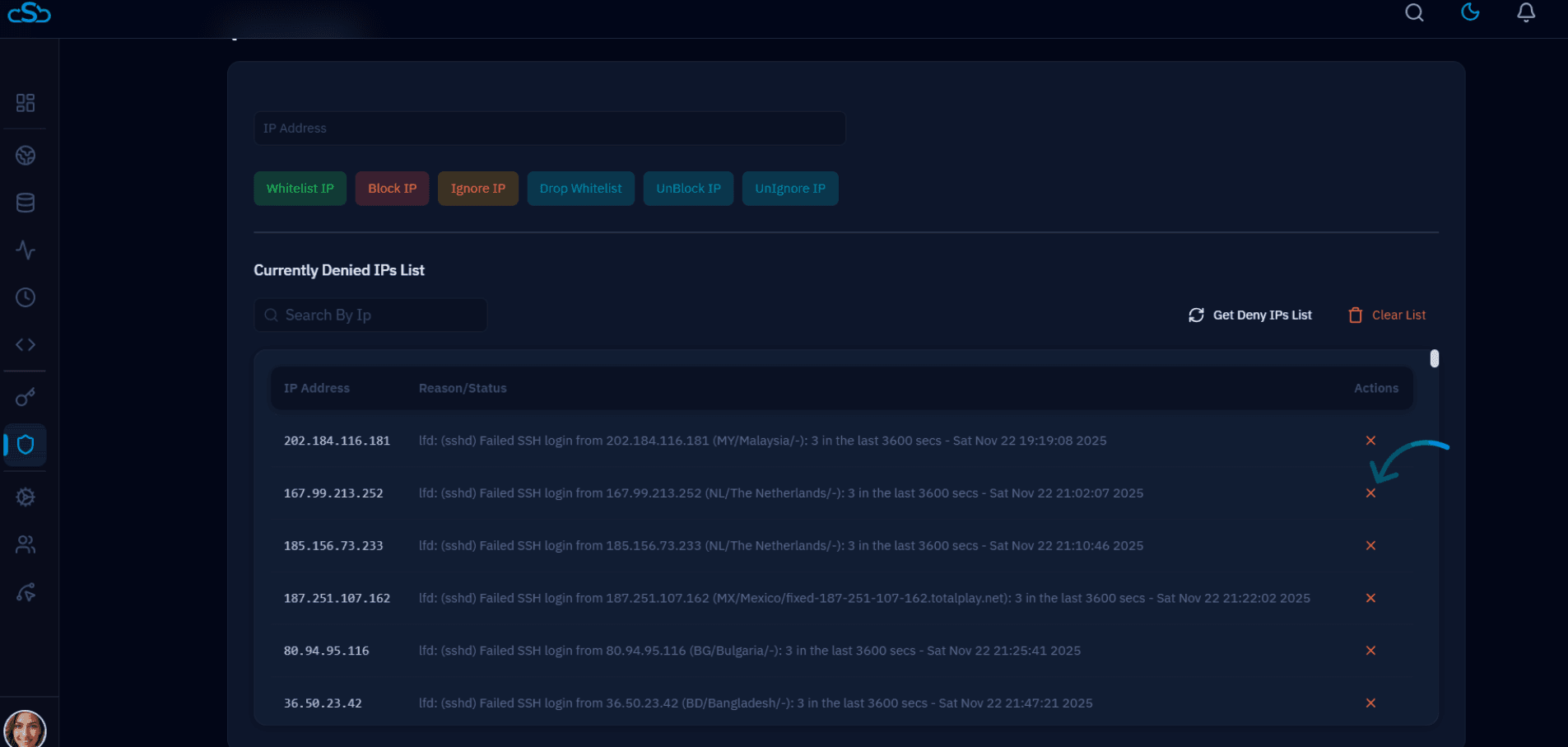Viewport: 1568px width, 747px height.
Task: Remove denied IP 36.50.23.42
Action: 1370,703
